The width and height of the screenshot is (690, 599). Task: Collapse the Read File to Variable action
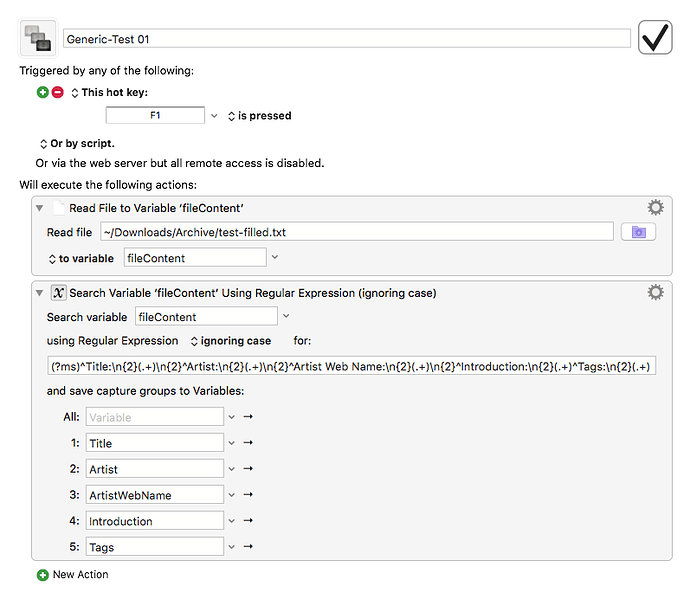coord(40,208)
